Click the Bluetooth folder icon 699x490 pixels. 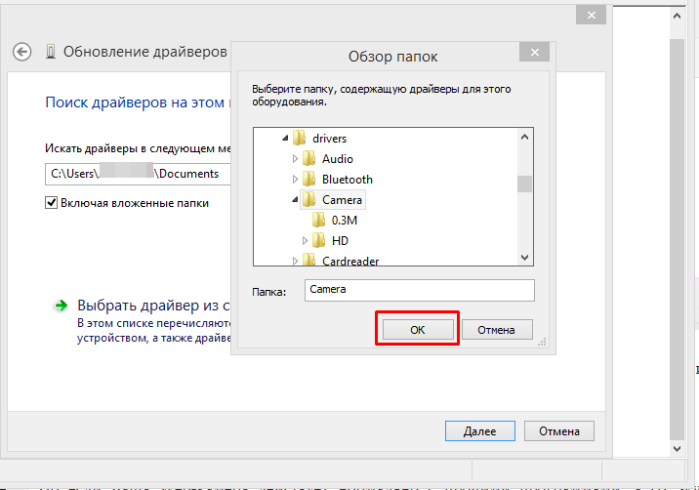[x=309, y=179]
